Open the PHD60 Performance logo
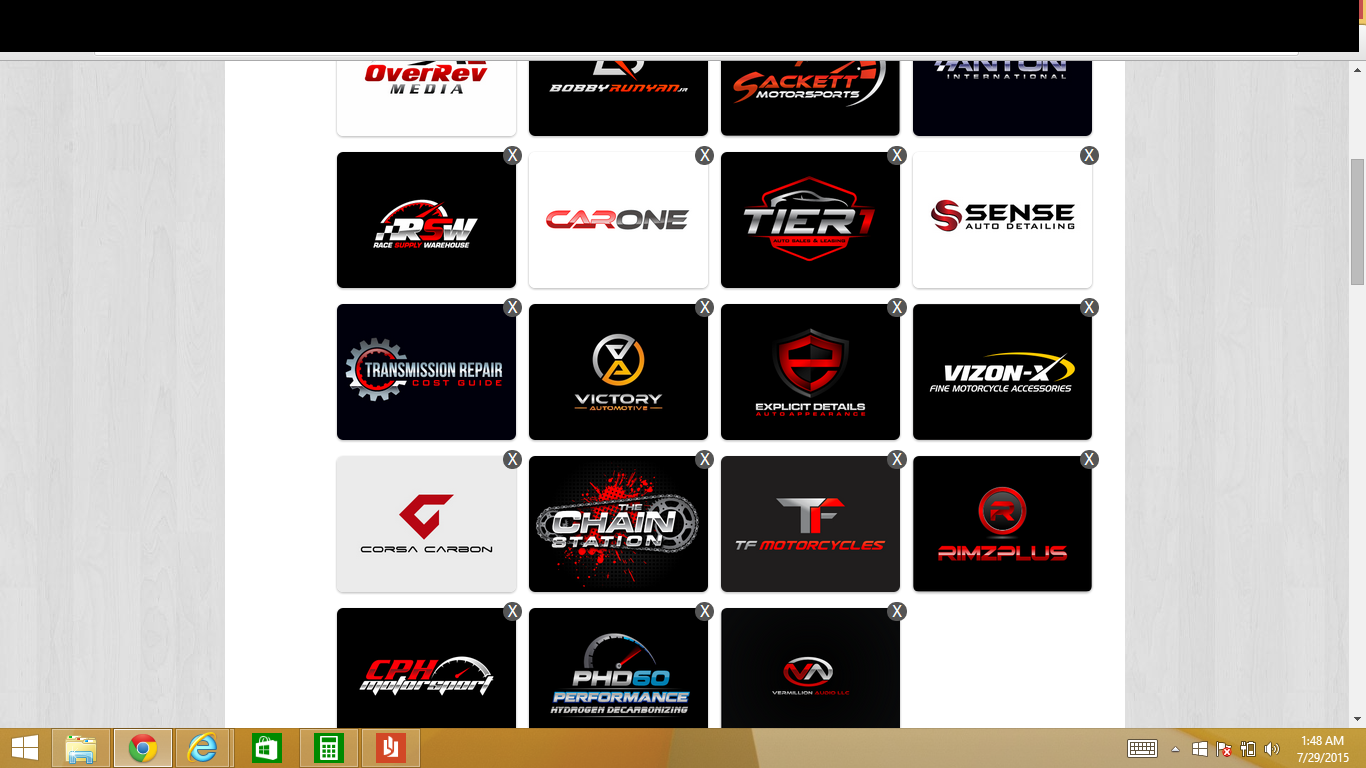Viewport: 1366px width, 768px height. pos(618,670)
